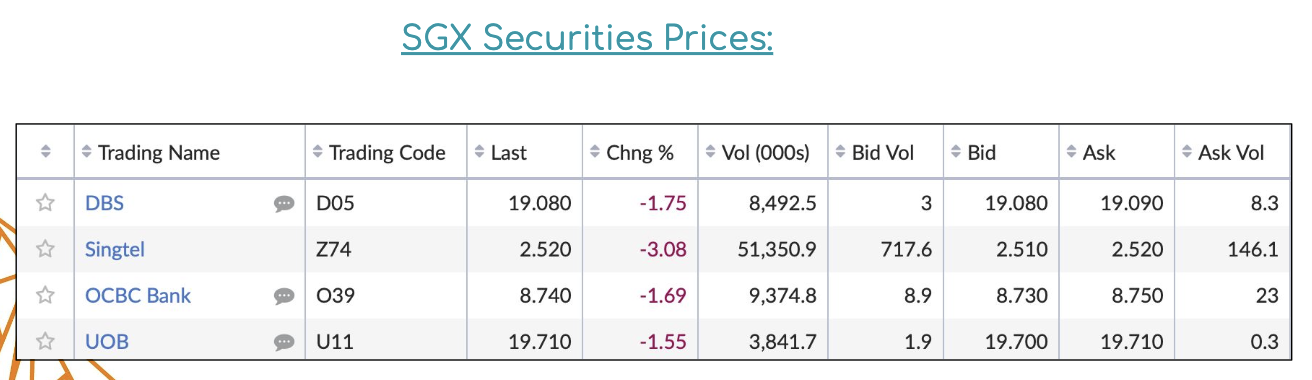
Task: Star DBS as a favorite
Action: (45, 203)
